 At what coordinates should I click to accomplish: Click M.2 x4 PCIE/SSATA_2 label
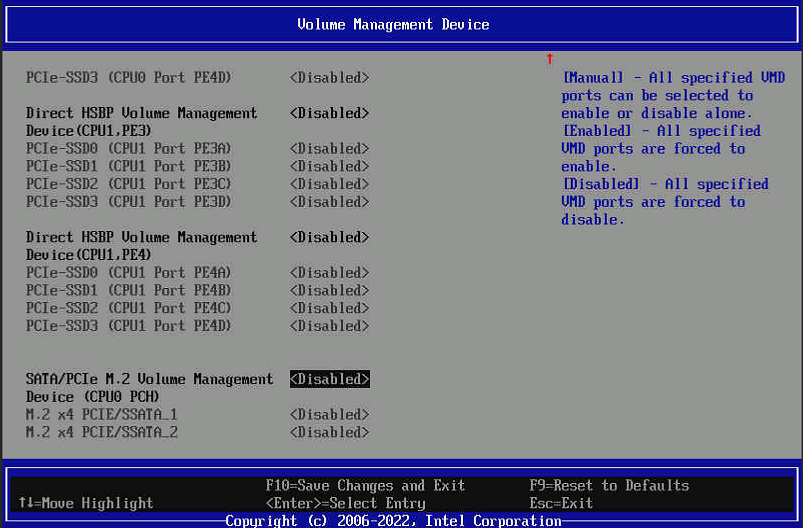[101, 432]
